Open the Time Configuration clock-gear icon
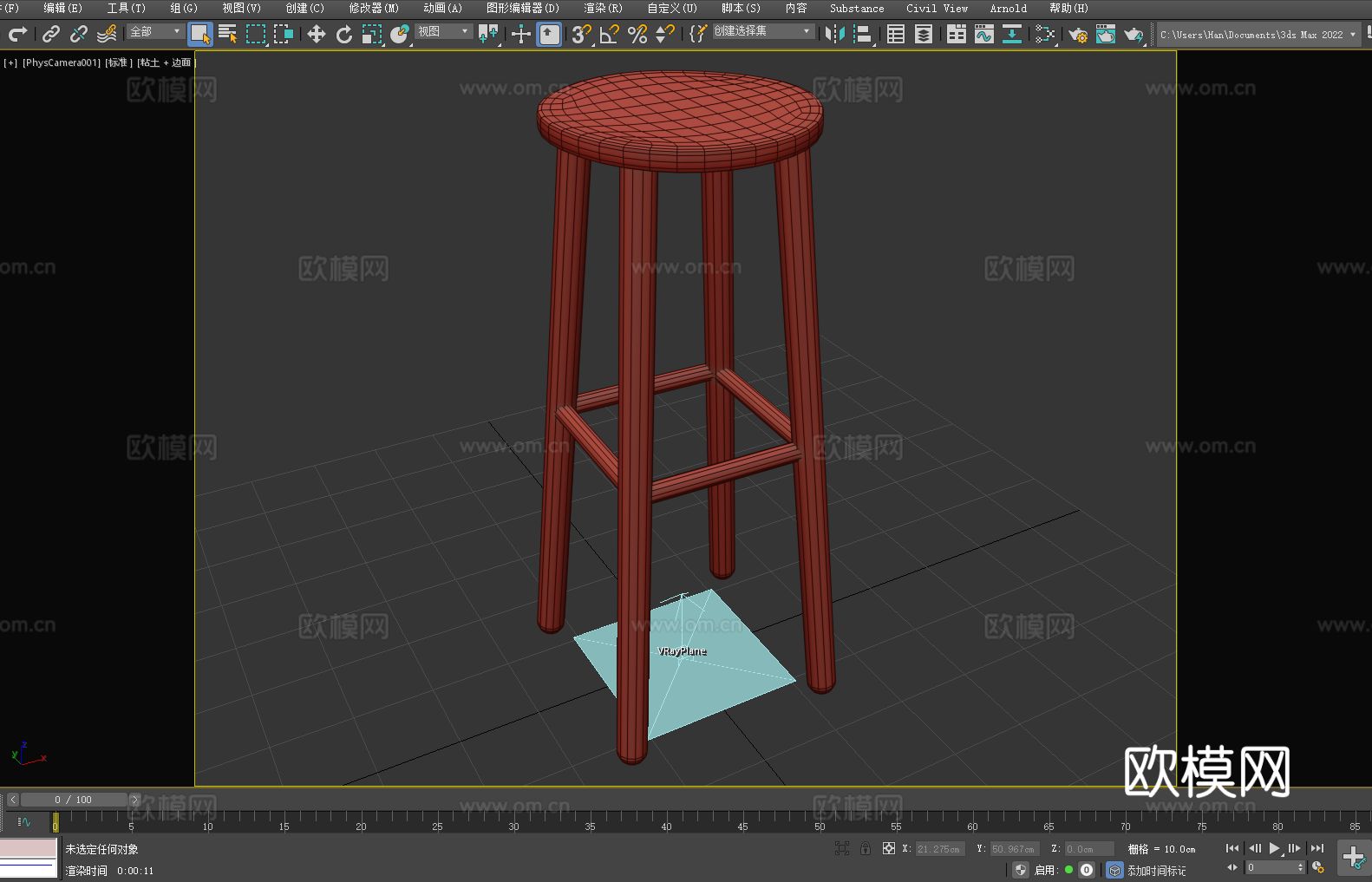The image size is (1372, 882). pyautogui.click(x=1318, y=867)
